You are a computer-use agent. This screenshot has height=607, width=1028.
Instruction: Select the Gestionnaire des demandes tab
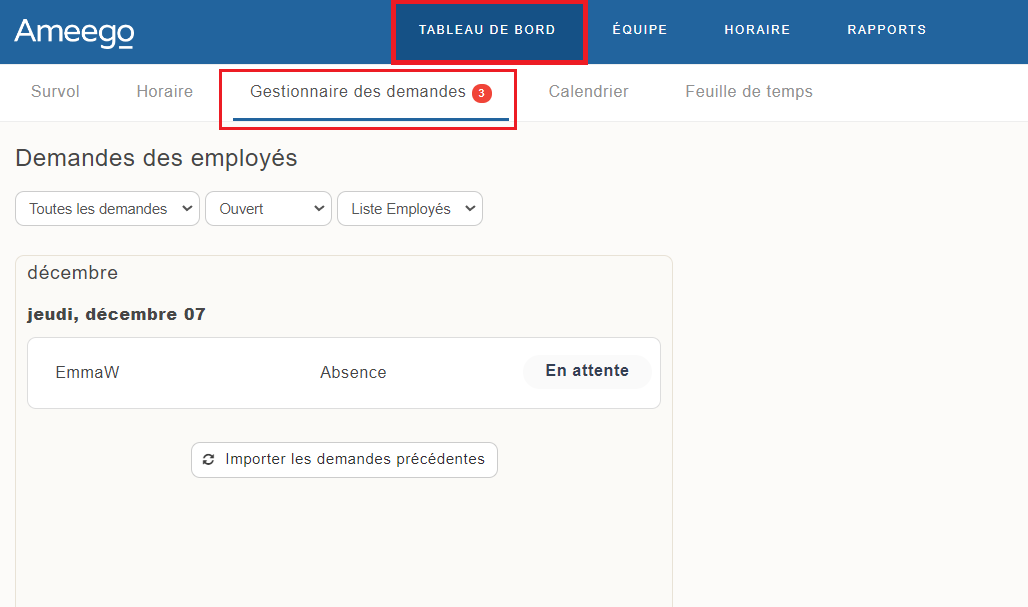(357, 92)
